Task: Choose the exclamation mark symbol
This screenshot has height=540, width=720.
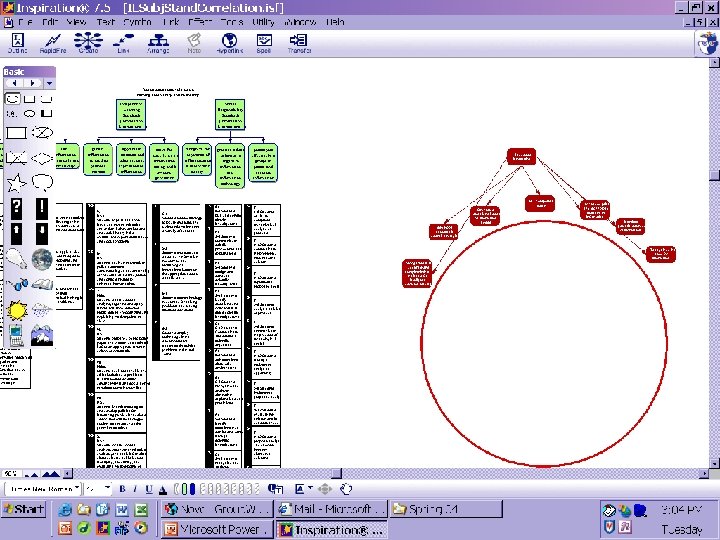Action: pyautogui.click(x=42, y=208)
